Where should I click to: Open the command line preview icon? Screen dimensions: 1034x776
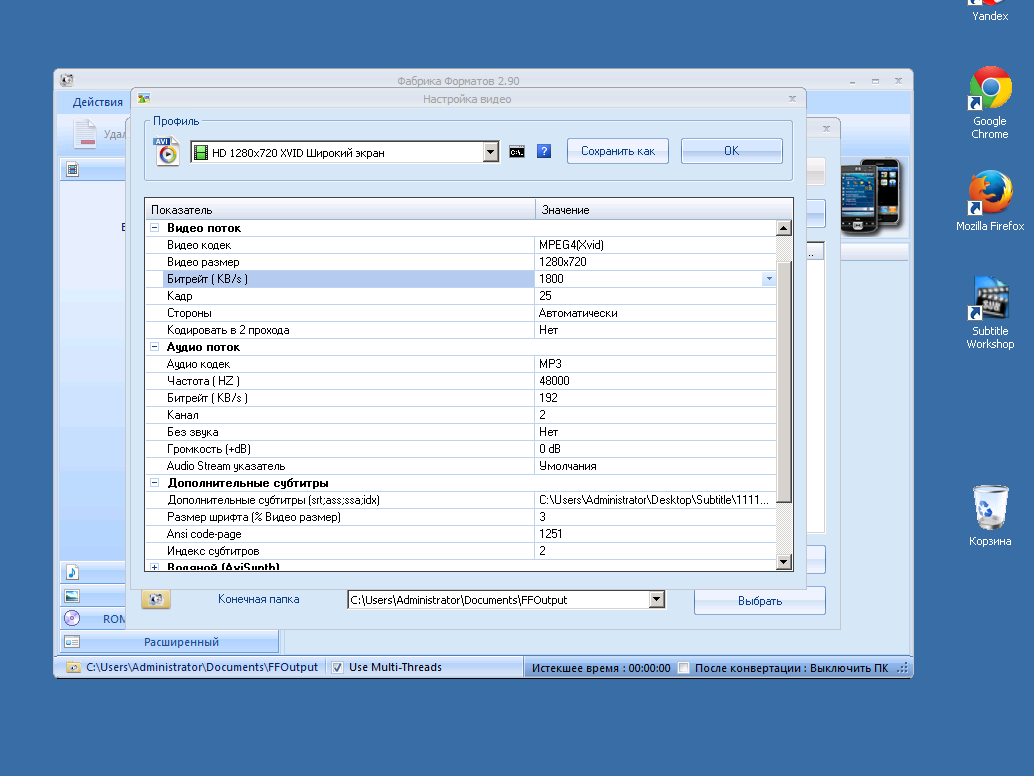[x=517, y=152]
